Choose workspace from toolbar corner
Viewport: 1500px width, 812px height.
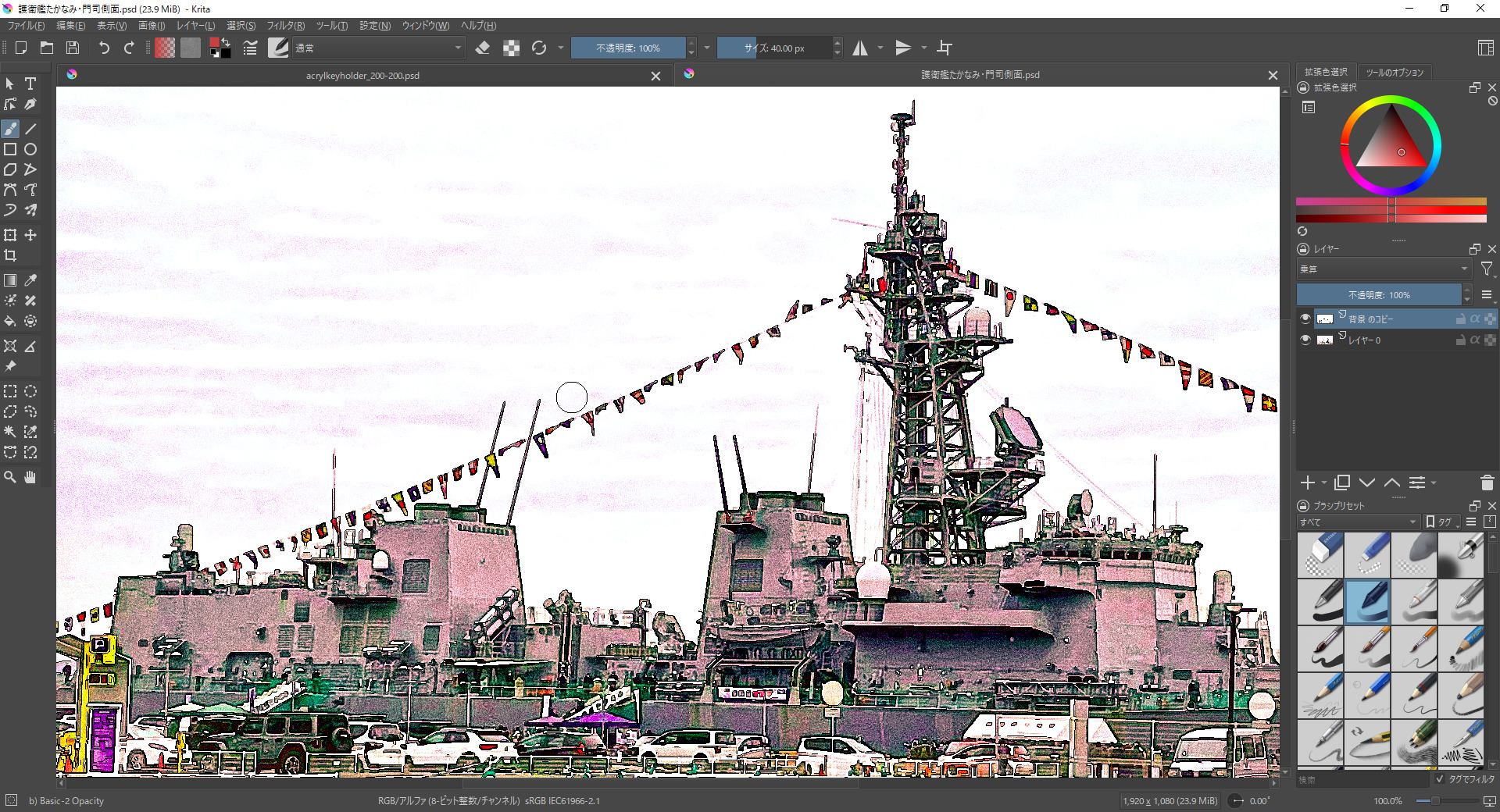tap(1486, 48)
